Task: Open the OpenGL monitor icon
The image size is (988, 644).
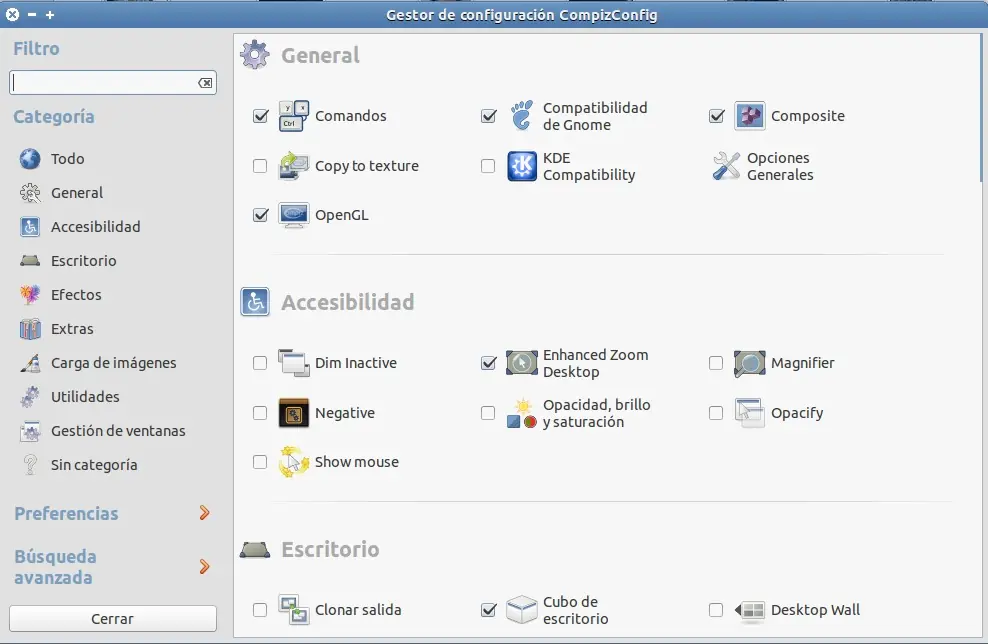Action: click(294, 216)
